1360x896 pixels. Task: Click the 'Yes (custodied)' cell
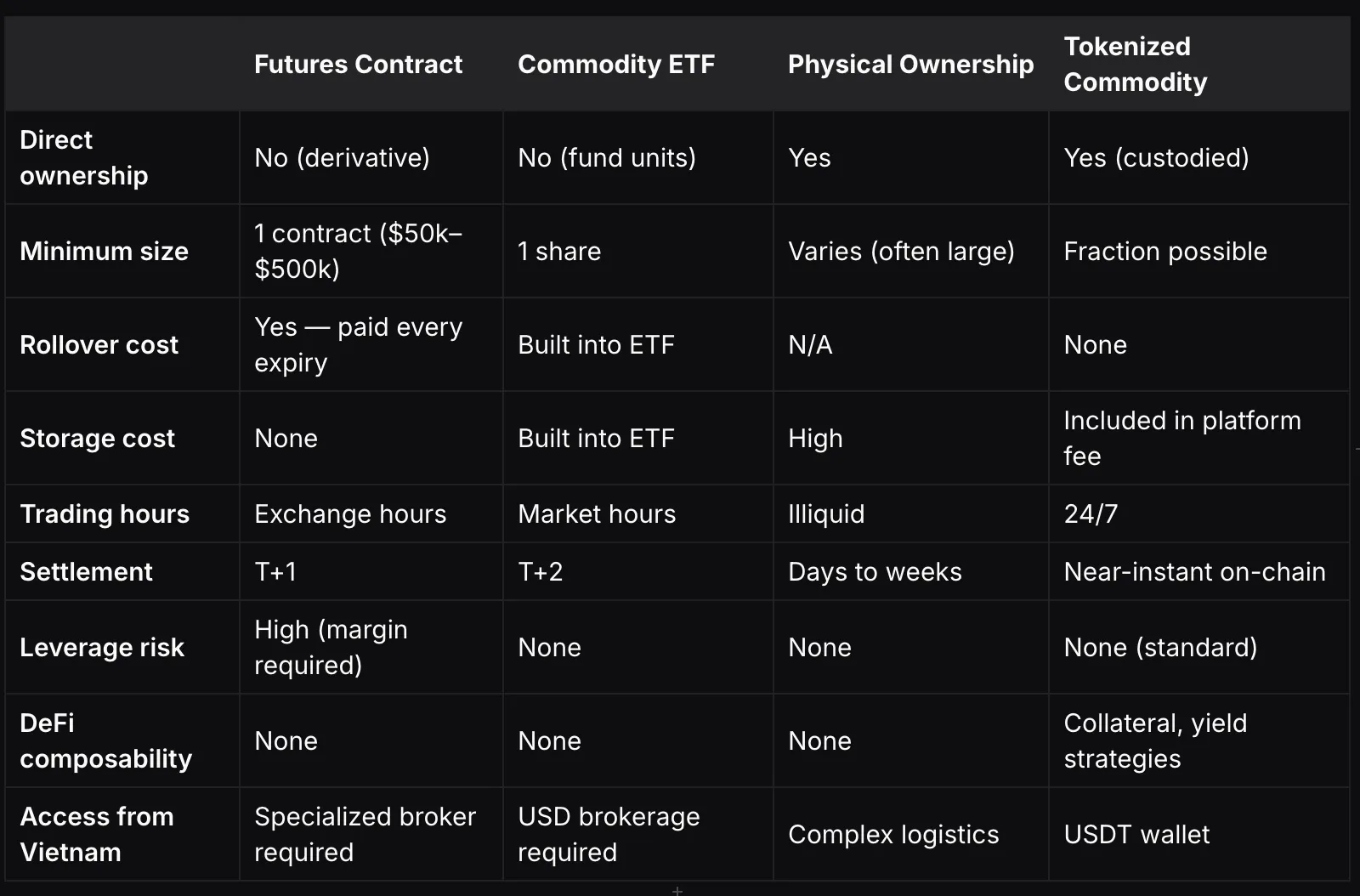pos(1199,157)
